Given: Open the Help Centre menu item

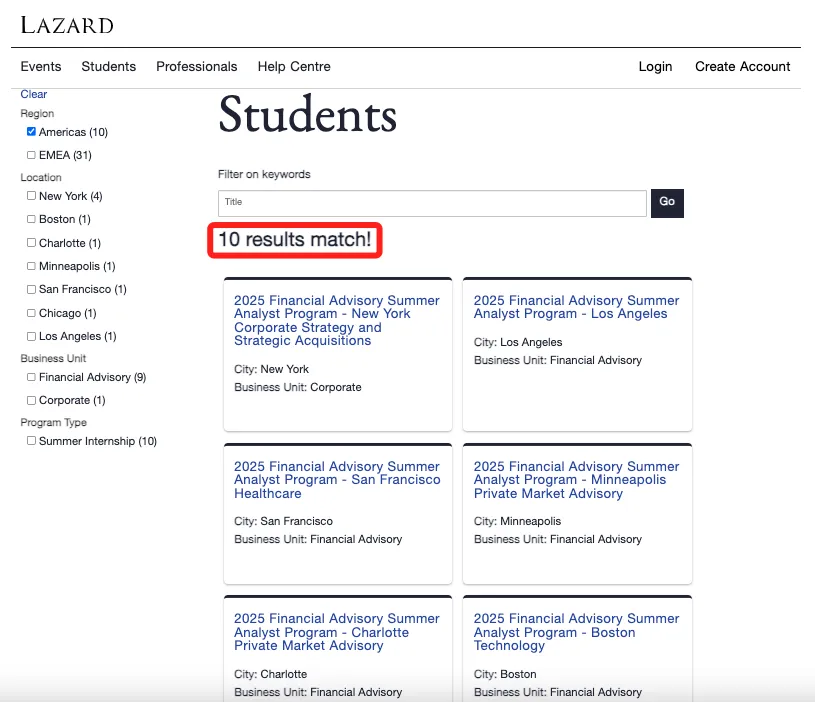Looking at the screenshot, I should [x=294, y=67].
